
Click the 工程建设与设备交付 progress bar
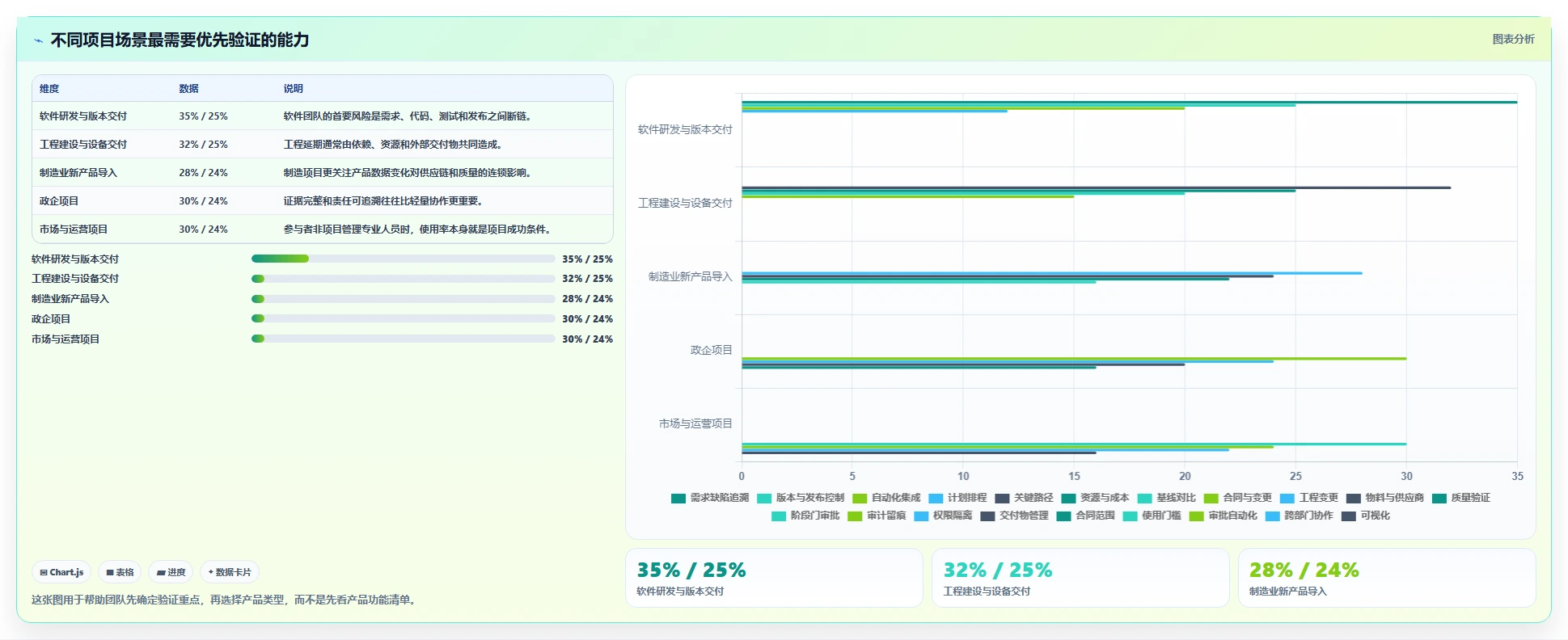coord(403,279)
